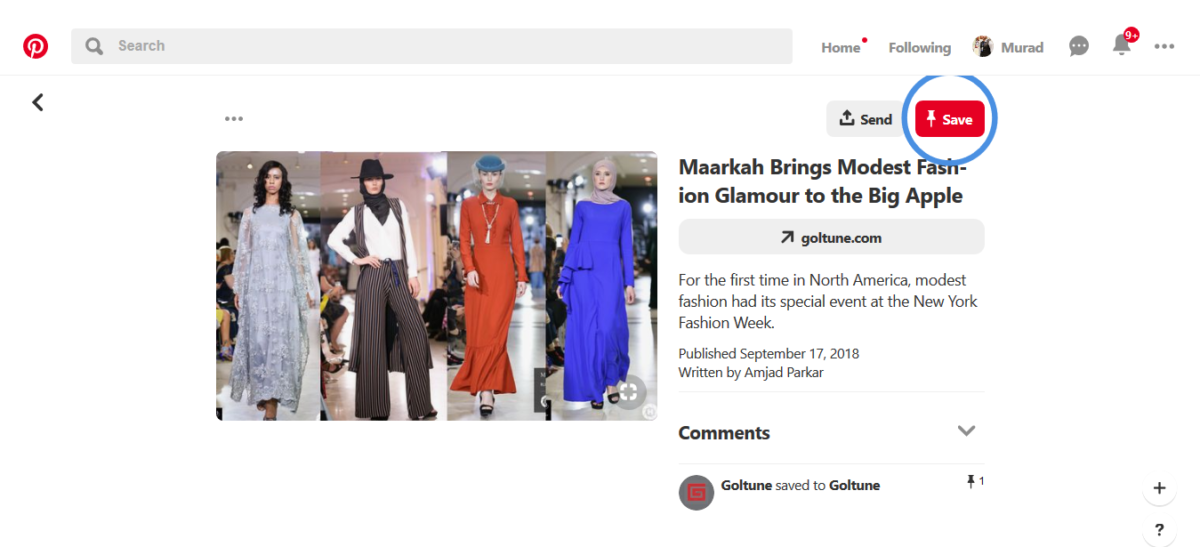Image resolution: width=1200 pixels, height=547 pixels.
Task: Switch to the Following tab
Action: tap(919, 47)
